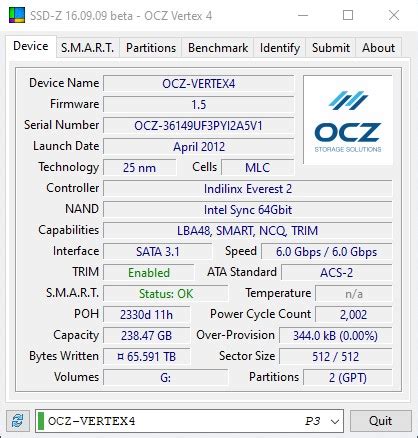Click the Capacity value 238.47 GB
This screenshot has width=418, height=438.
pos(147,336)
